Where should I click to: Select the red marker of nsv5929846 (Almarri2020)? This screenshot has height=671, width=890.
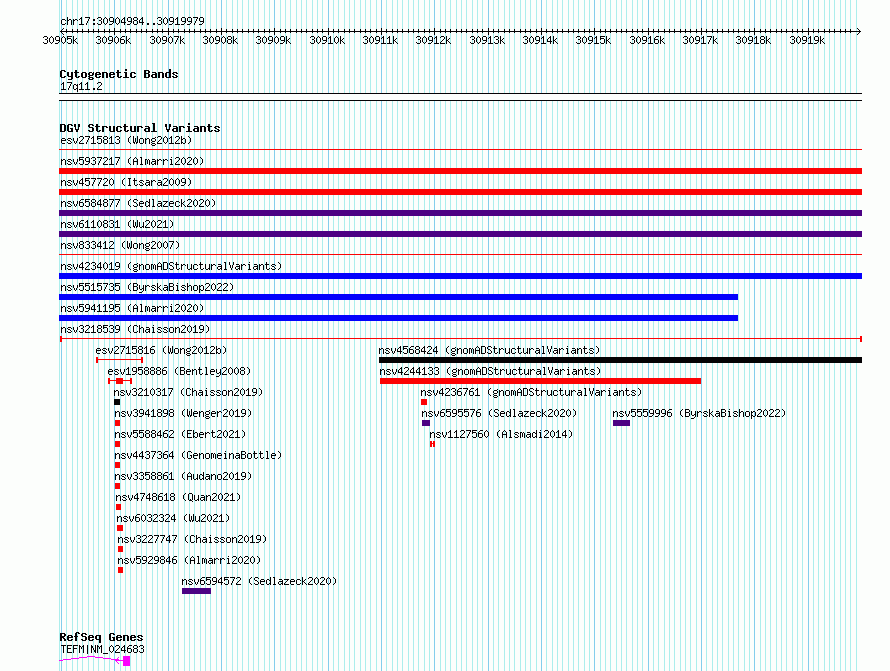pyautogui.click(x=120, y=570)
